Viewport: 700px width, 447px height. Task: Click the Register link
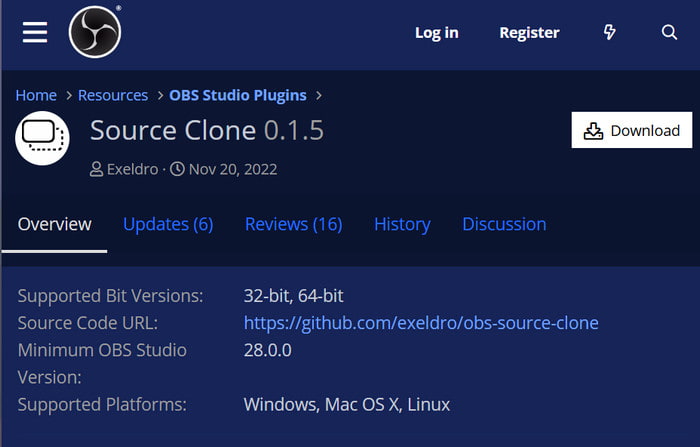click(529, 33)
